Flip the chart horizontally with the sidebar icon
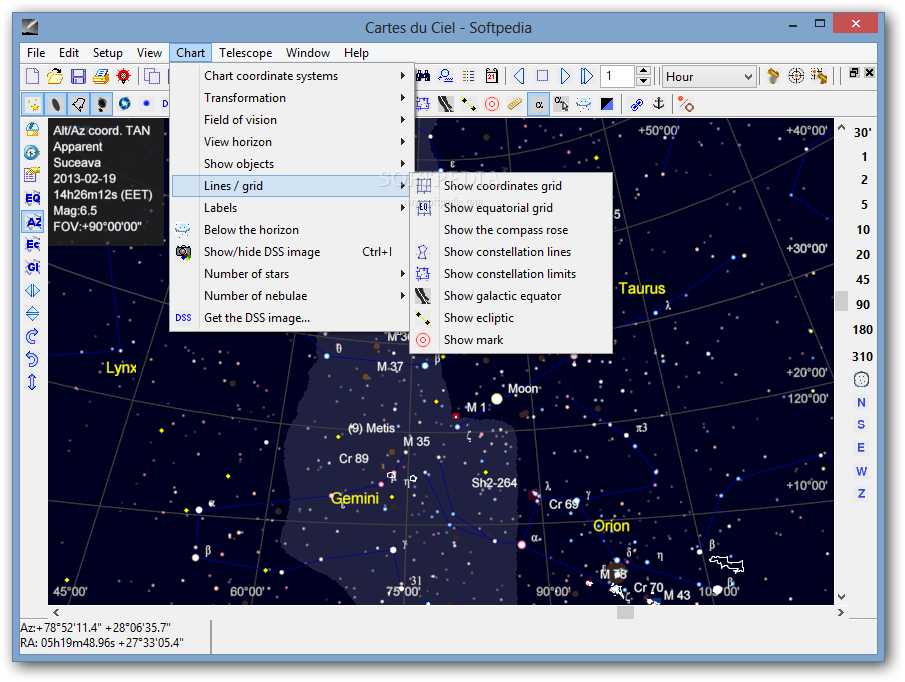This screenshot has width=905, height=682. pos(32,290)
